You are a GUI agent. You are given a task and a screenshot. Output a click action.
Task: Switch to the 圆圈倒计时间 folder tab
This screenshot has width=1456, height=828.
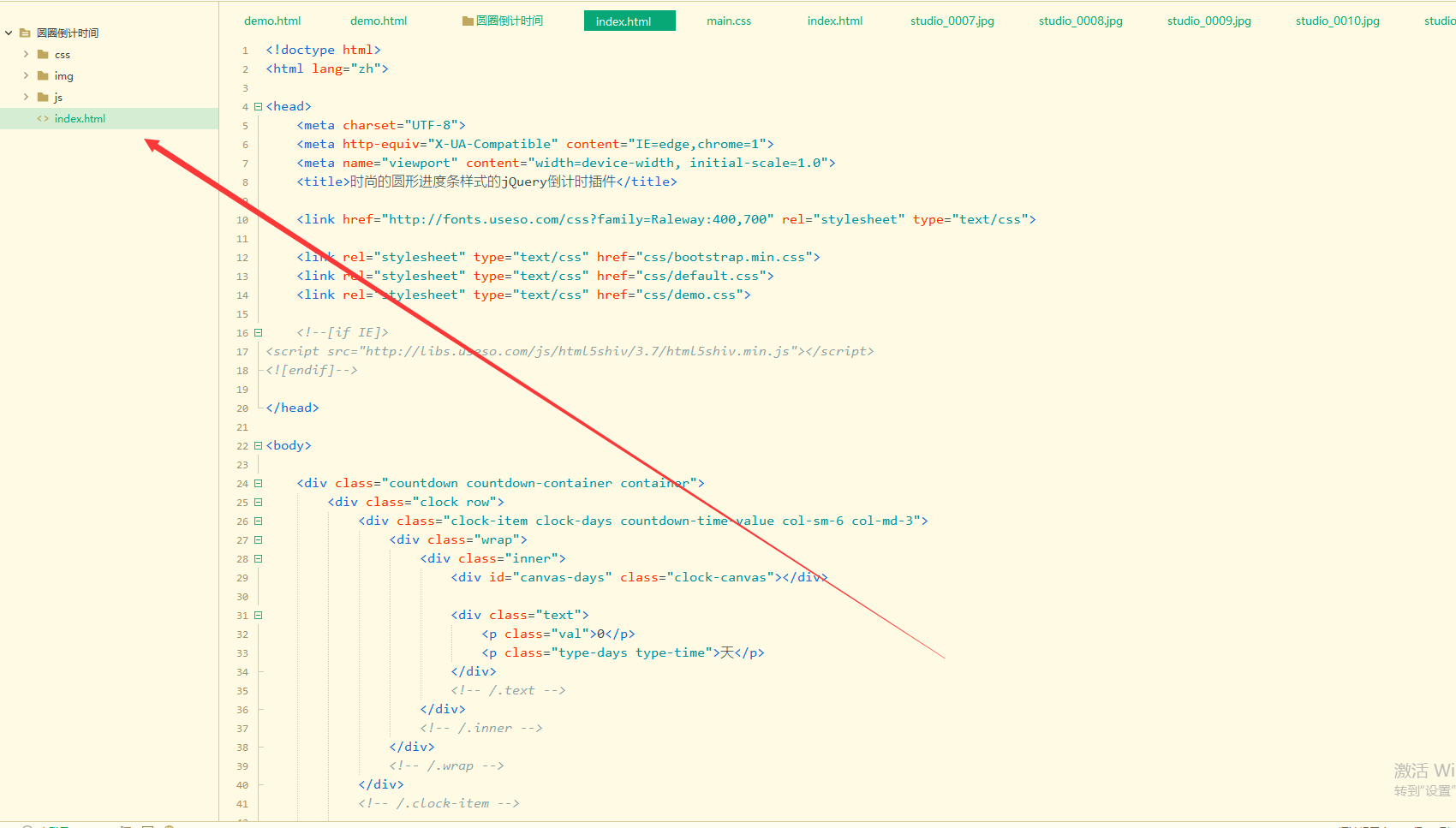point(503,21)
